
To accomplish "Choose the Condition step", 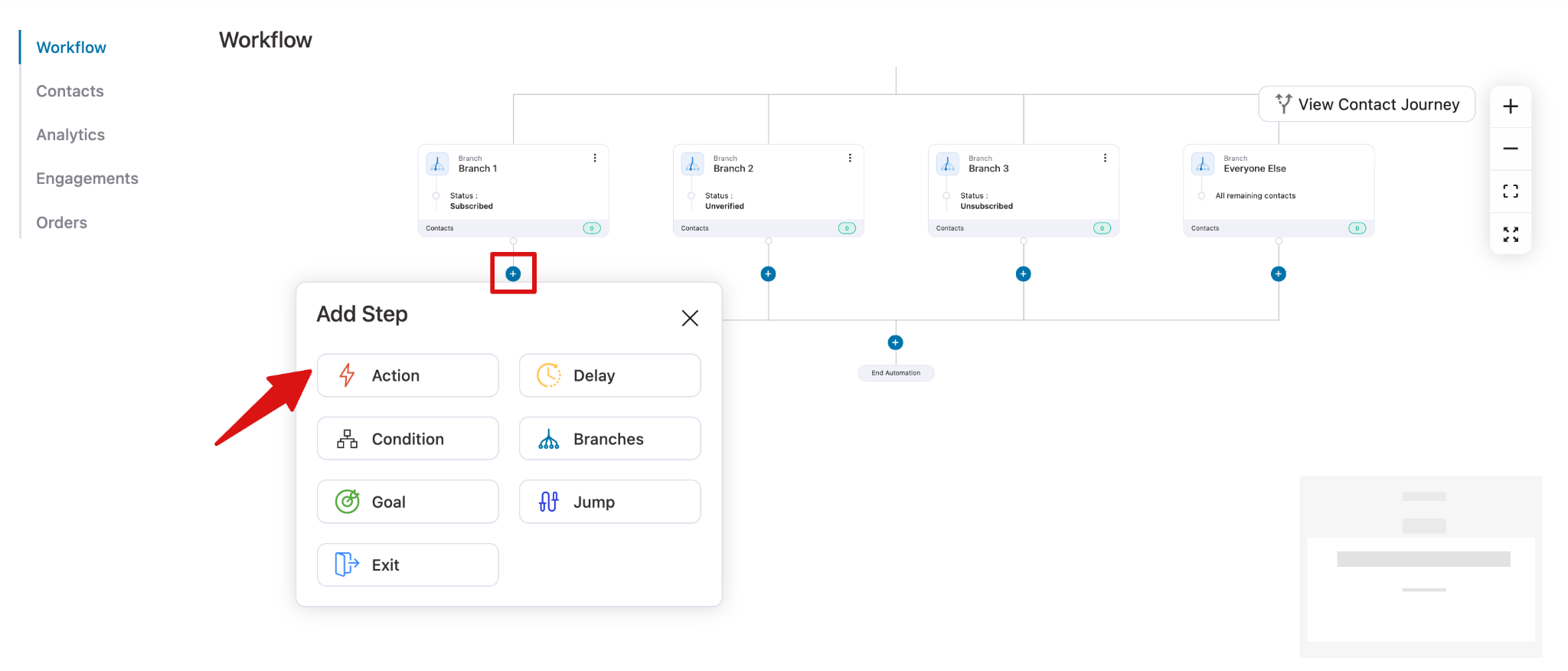I will (x=408, y=438).
